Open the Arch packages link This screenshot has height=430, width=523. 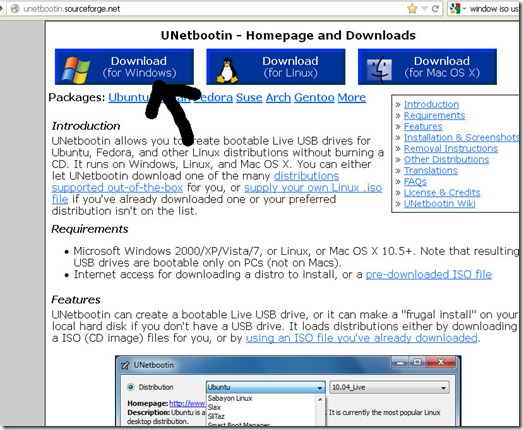coord(278,97)
